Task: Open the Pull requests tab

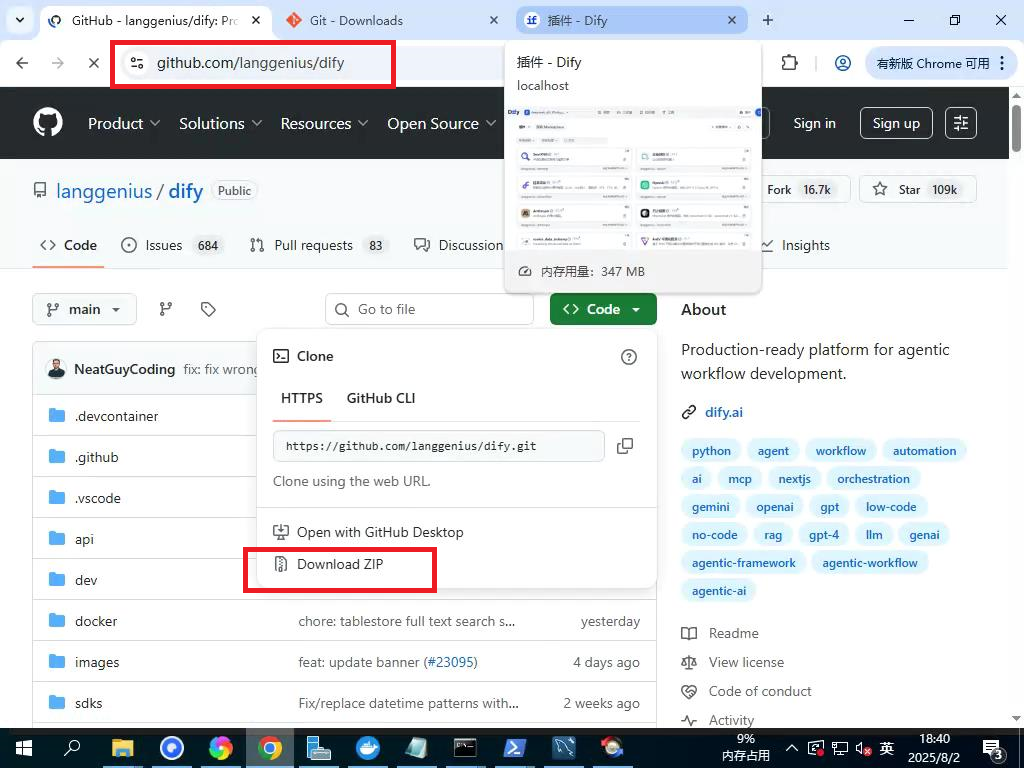Action: pos(319,246)
